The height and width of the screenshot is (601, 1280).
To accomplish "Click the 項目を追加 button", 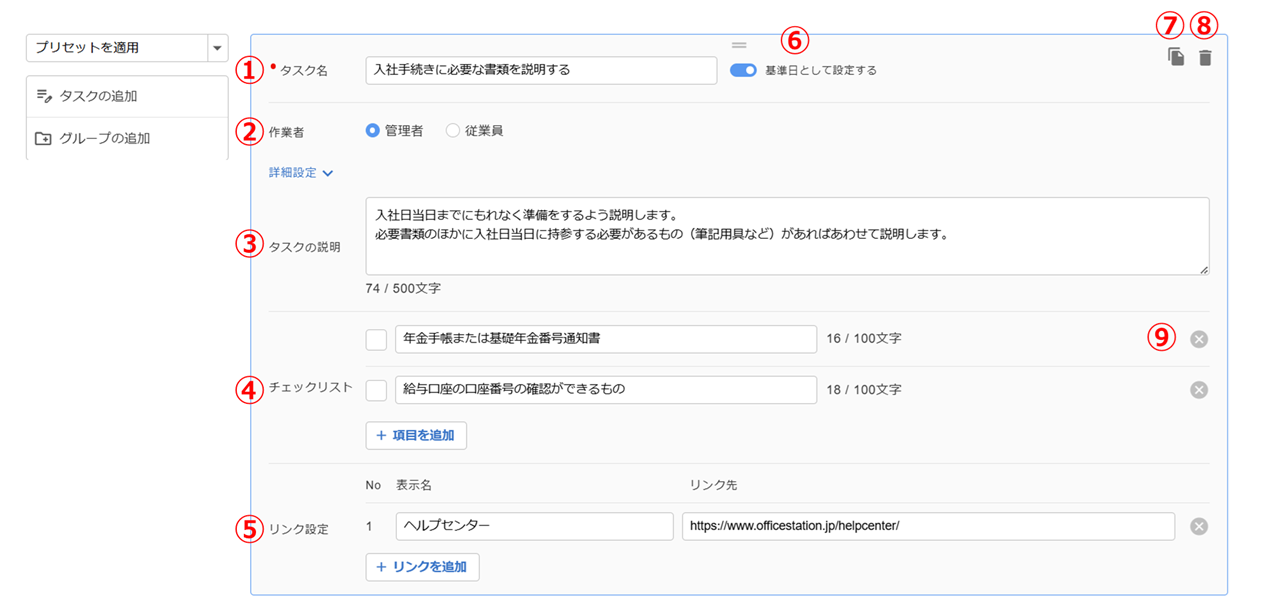I will 416,435.
